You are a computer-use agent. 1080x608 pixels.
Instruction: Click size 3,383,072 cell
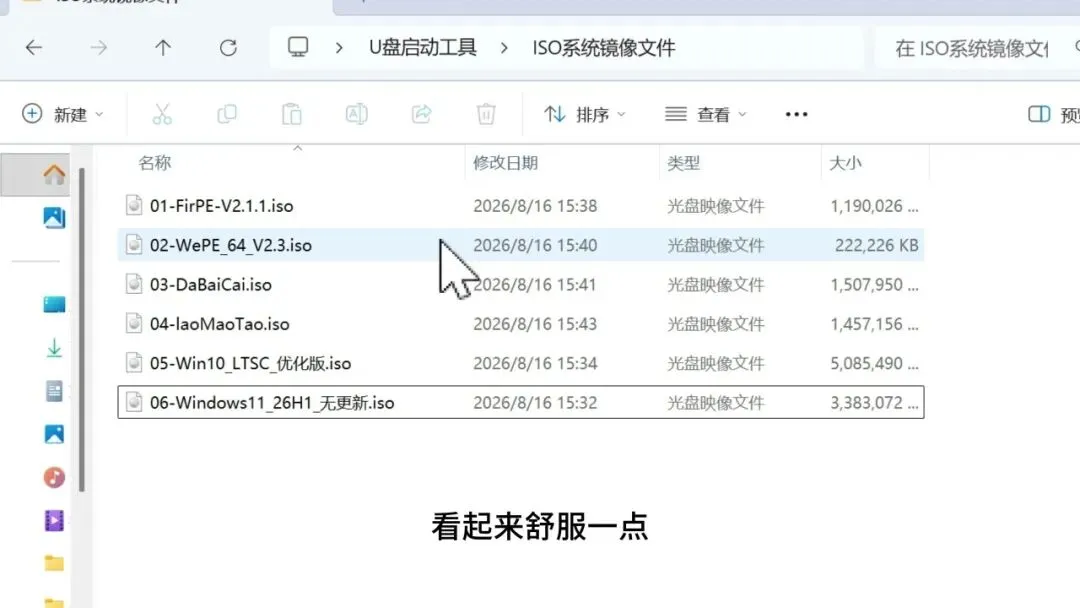[874, 402]
